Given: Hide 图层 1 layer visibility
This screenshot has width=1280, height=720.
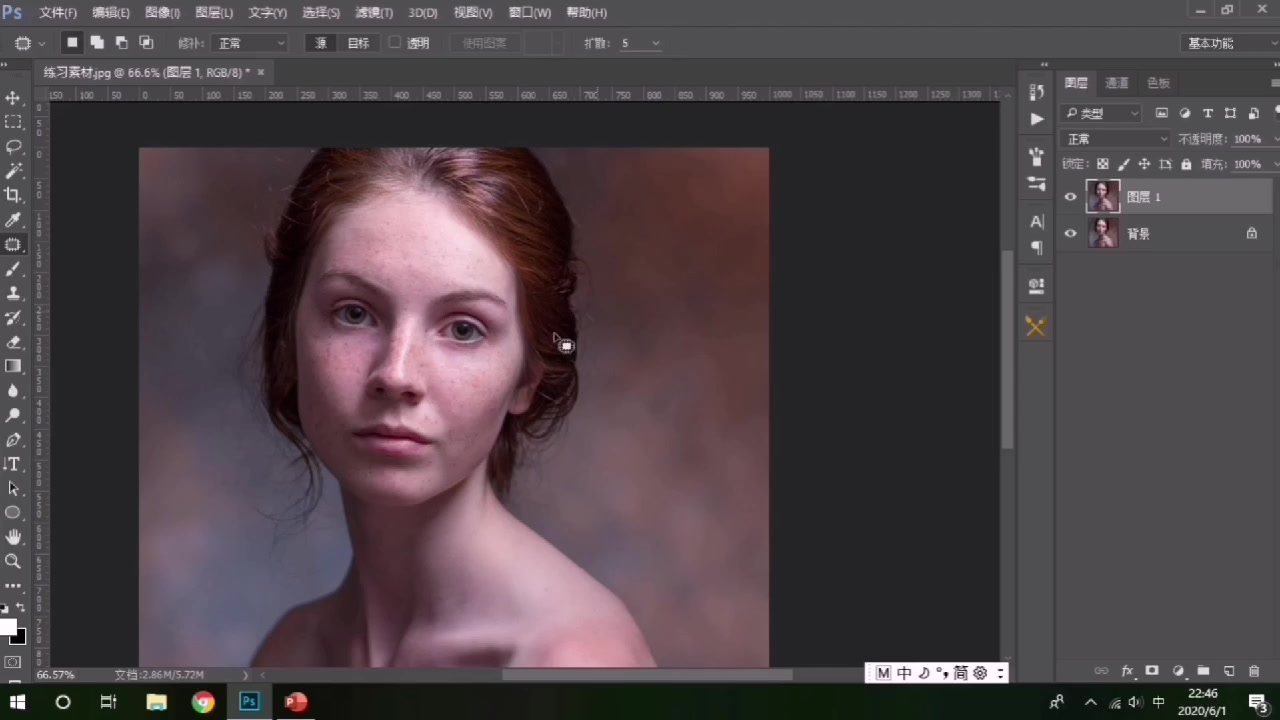Looking at the screenshot, I should [x=1071, y=197].
